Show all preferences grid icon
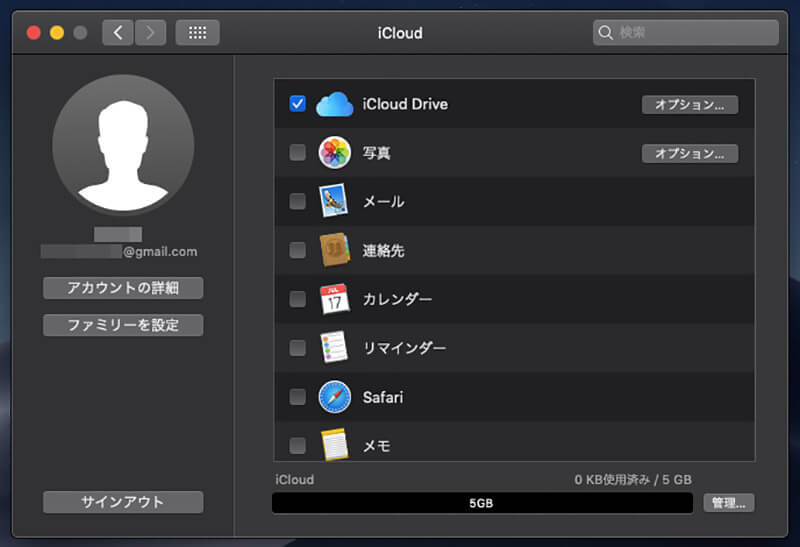 point(197,33)
